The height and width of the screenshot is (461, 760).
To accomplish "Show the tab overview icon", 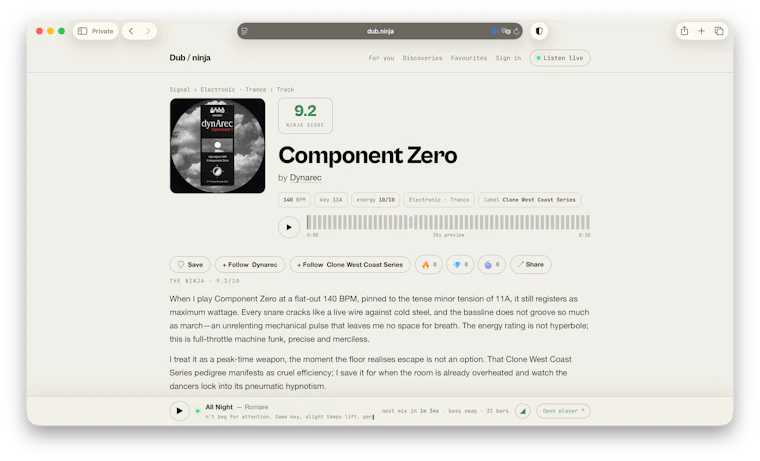I will pos(719,31).
